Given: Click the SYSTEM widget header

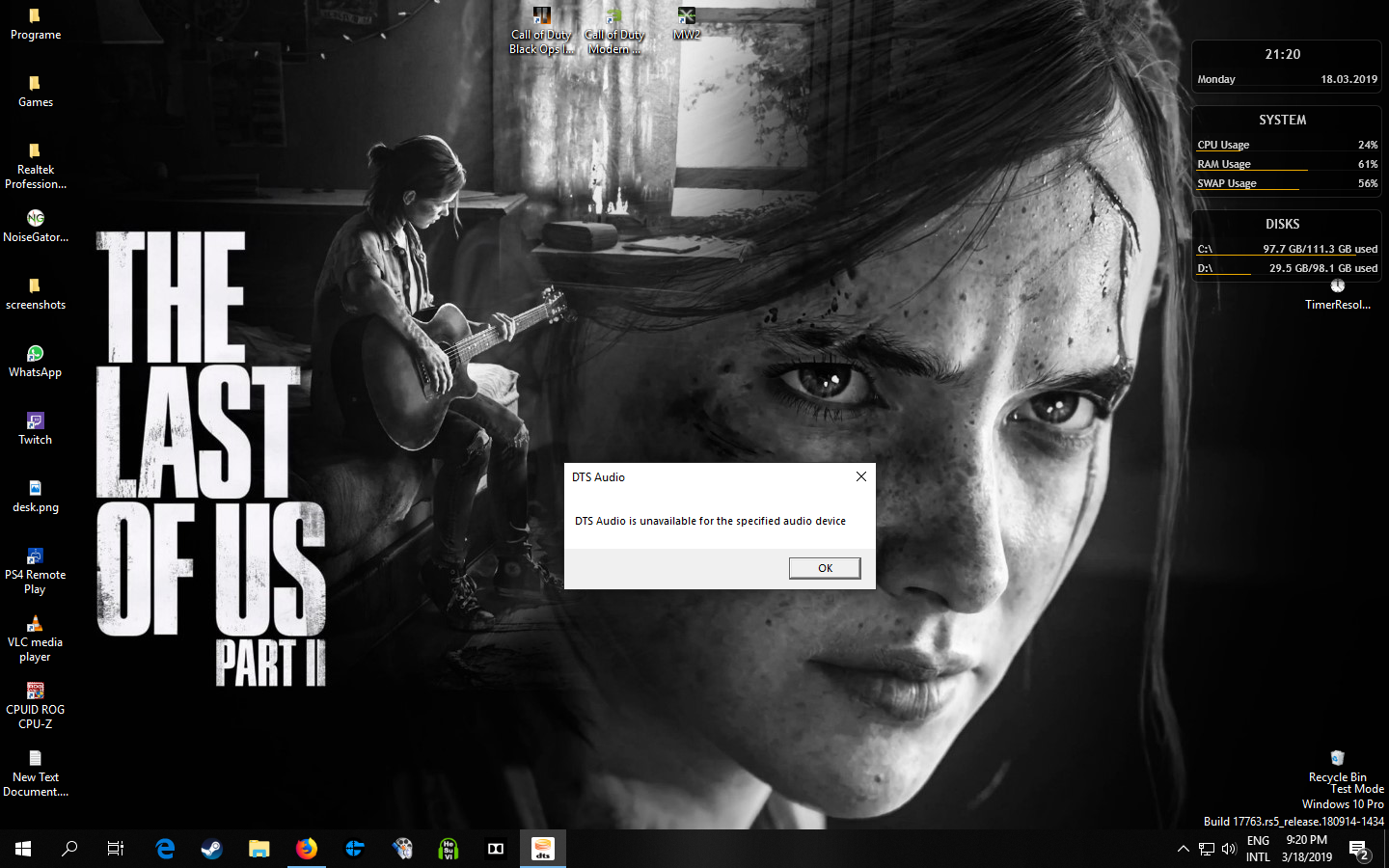Looking at the screenshot, I should [1283, 120].
